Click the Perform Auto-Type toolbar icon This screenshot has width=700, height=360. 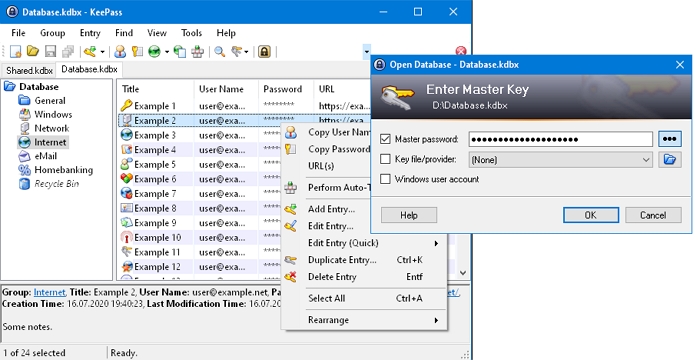click(x=197, y=51)
